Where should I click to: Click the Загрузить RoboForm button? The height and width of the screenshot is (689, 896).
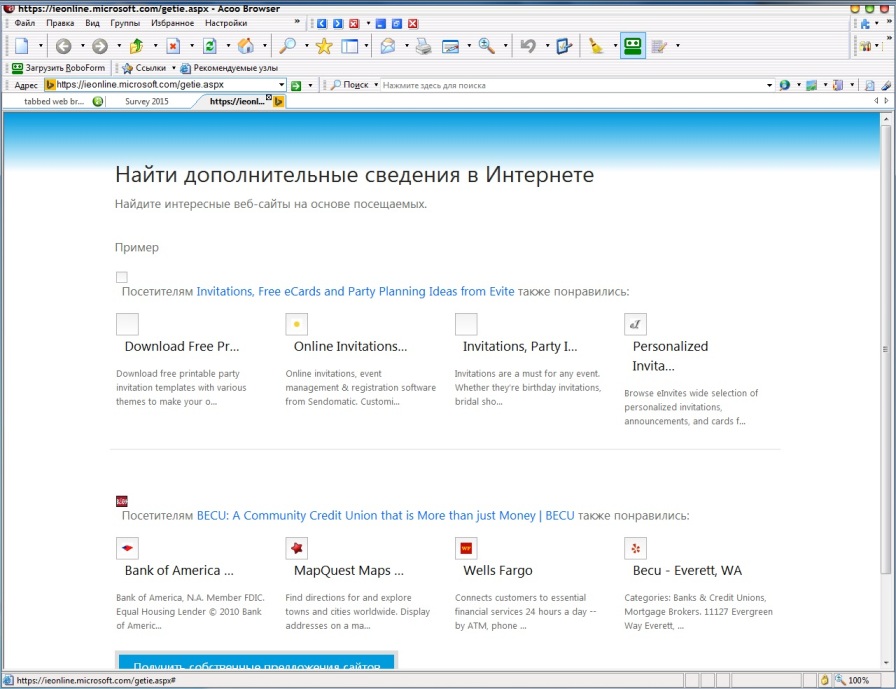pyautogui.click(x=59, y=68)
